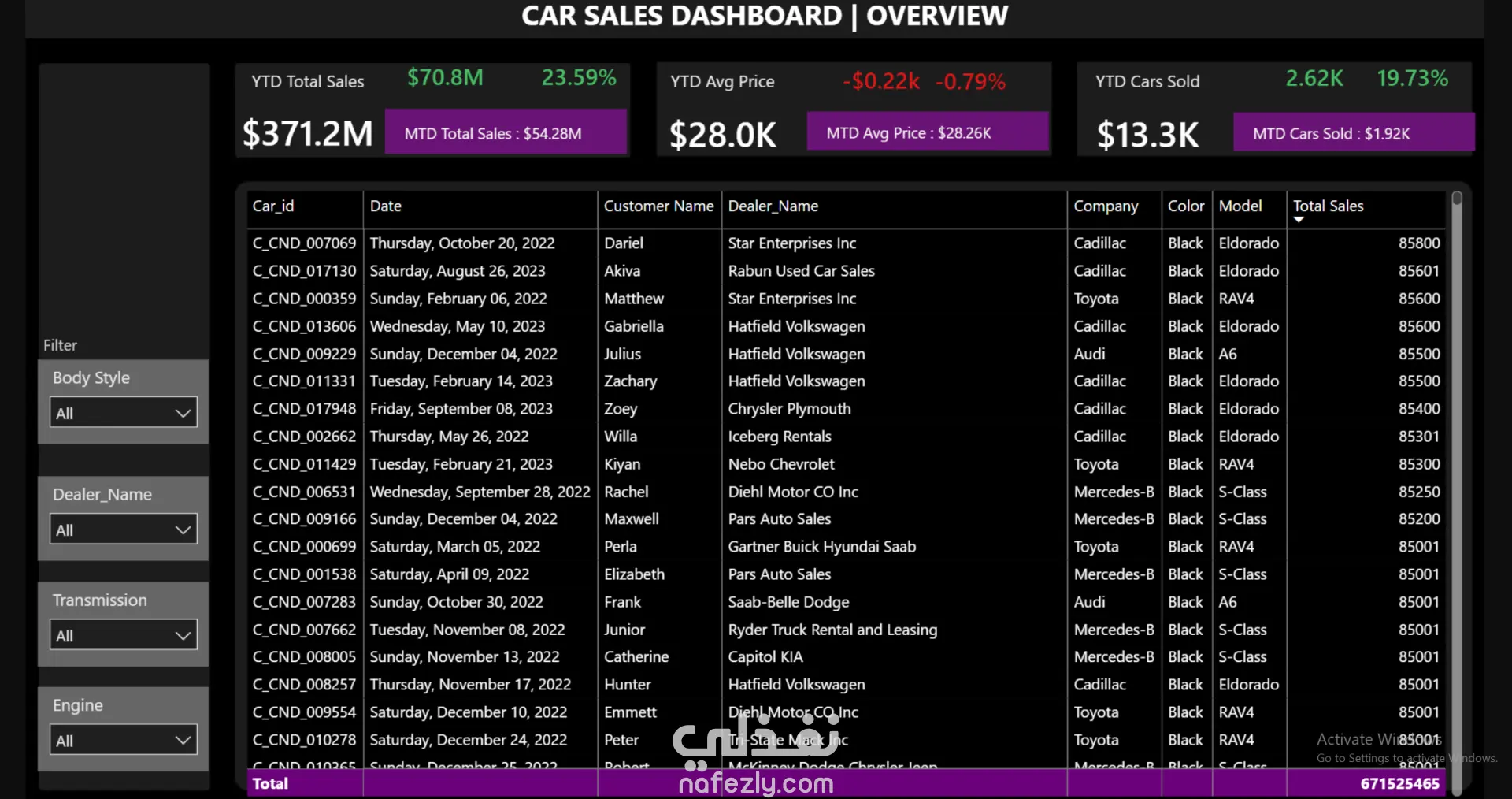Sort by the Date column header
The width and height of the screenshot is (1512, 799).
[386, 206]
